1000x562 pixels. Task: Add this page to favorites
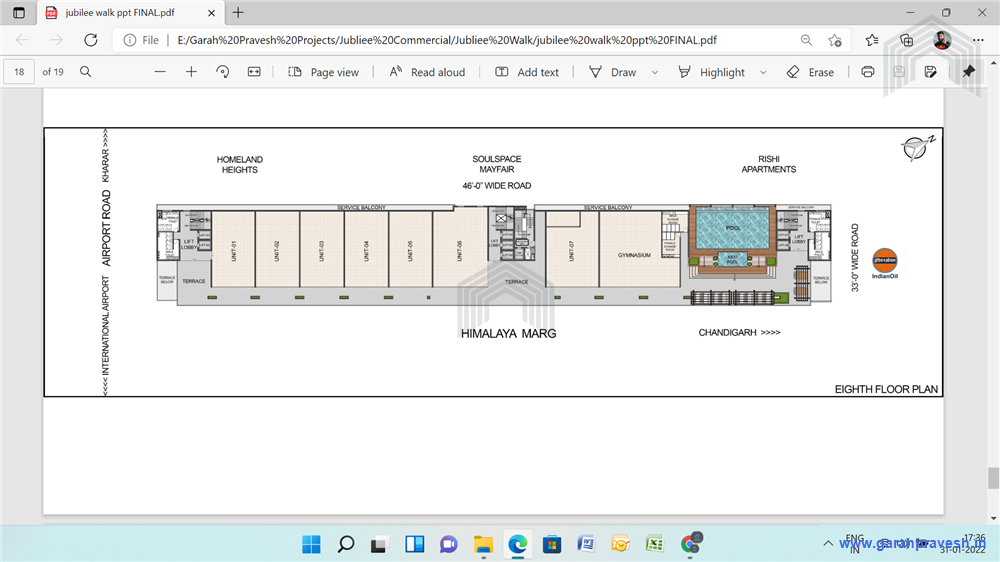tap(835, 40)
